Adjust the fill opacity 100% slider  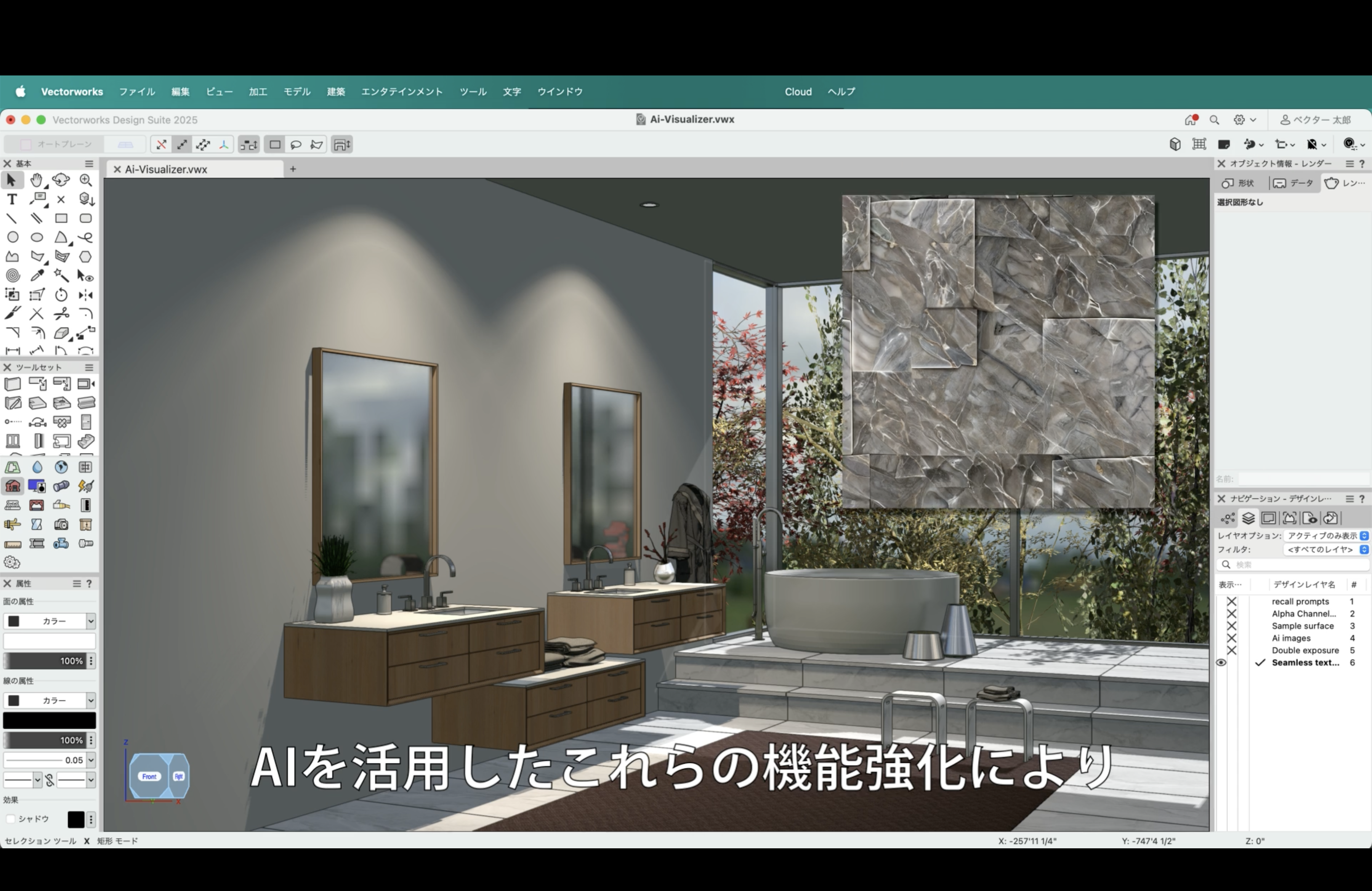pyautogui.click(x=44, y=661)
